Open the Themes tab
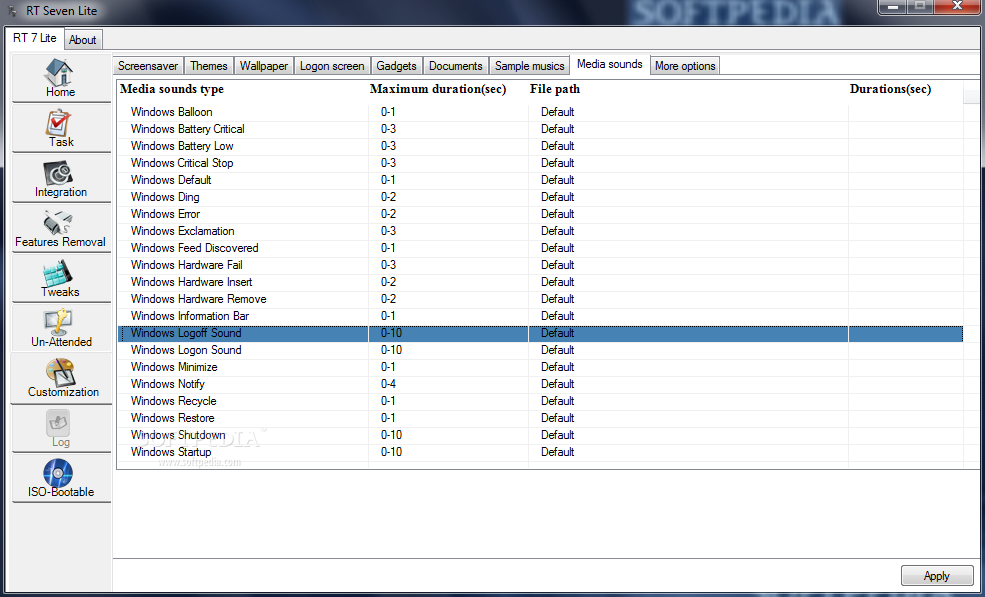 coord(209,65)
